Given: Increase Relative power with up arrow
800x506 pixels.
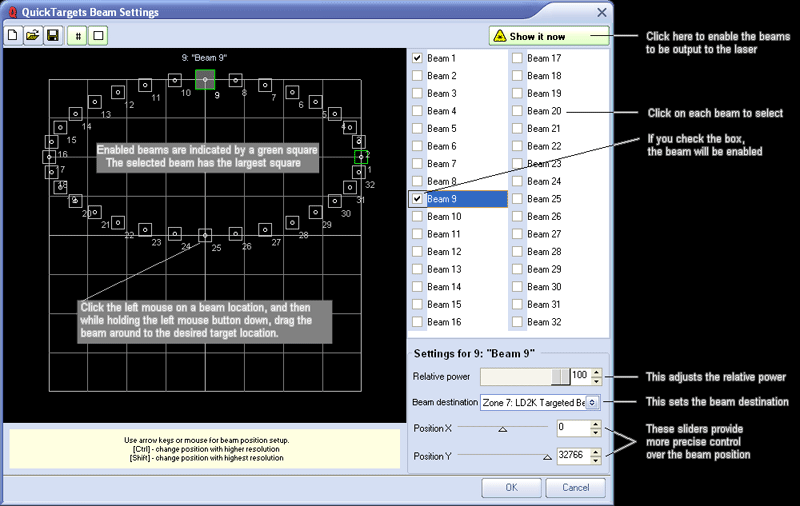Looking at the screenshot, I should pos(596,371).
